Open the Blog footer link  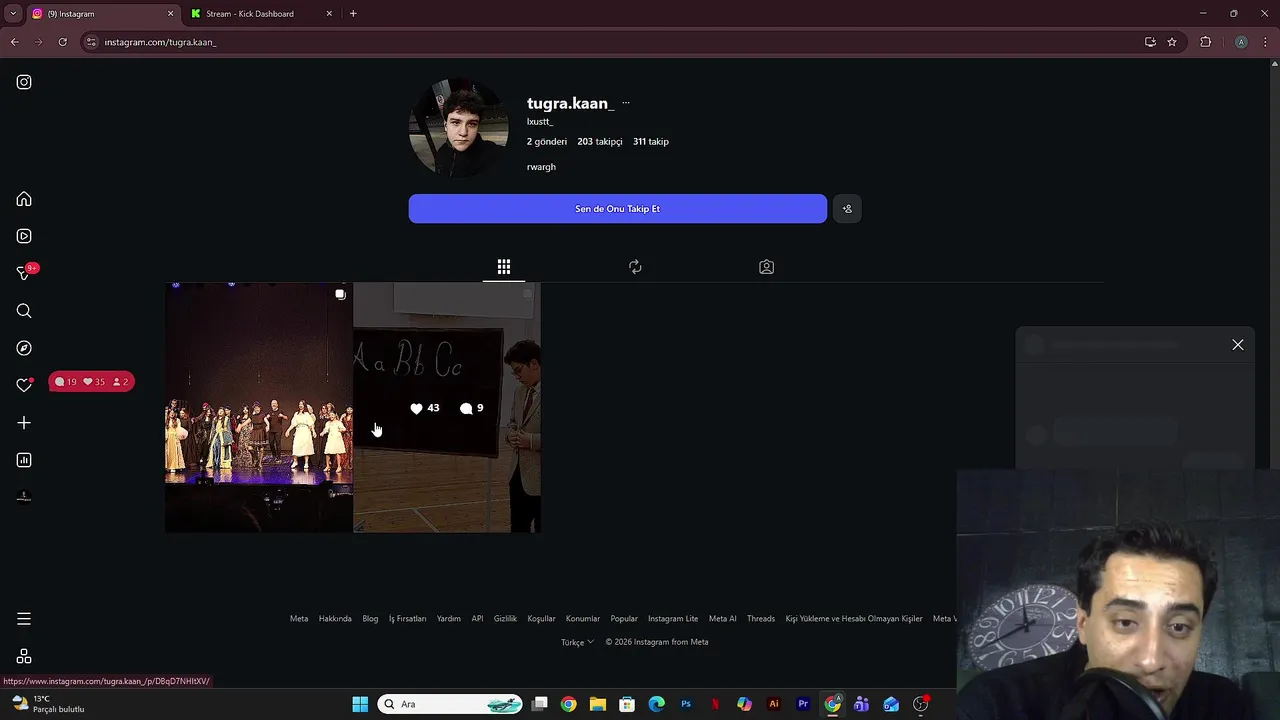point(370,619)
